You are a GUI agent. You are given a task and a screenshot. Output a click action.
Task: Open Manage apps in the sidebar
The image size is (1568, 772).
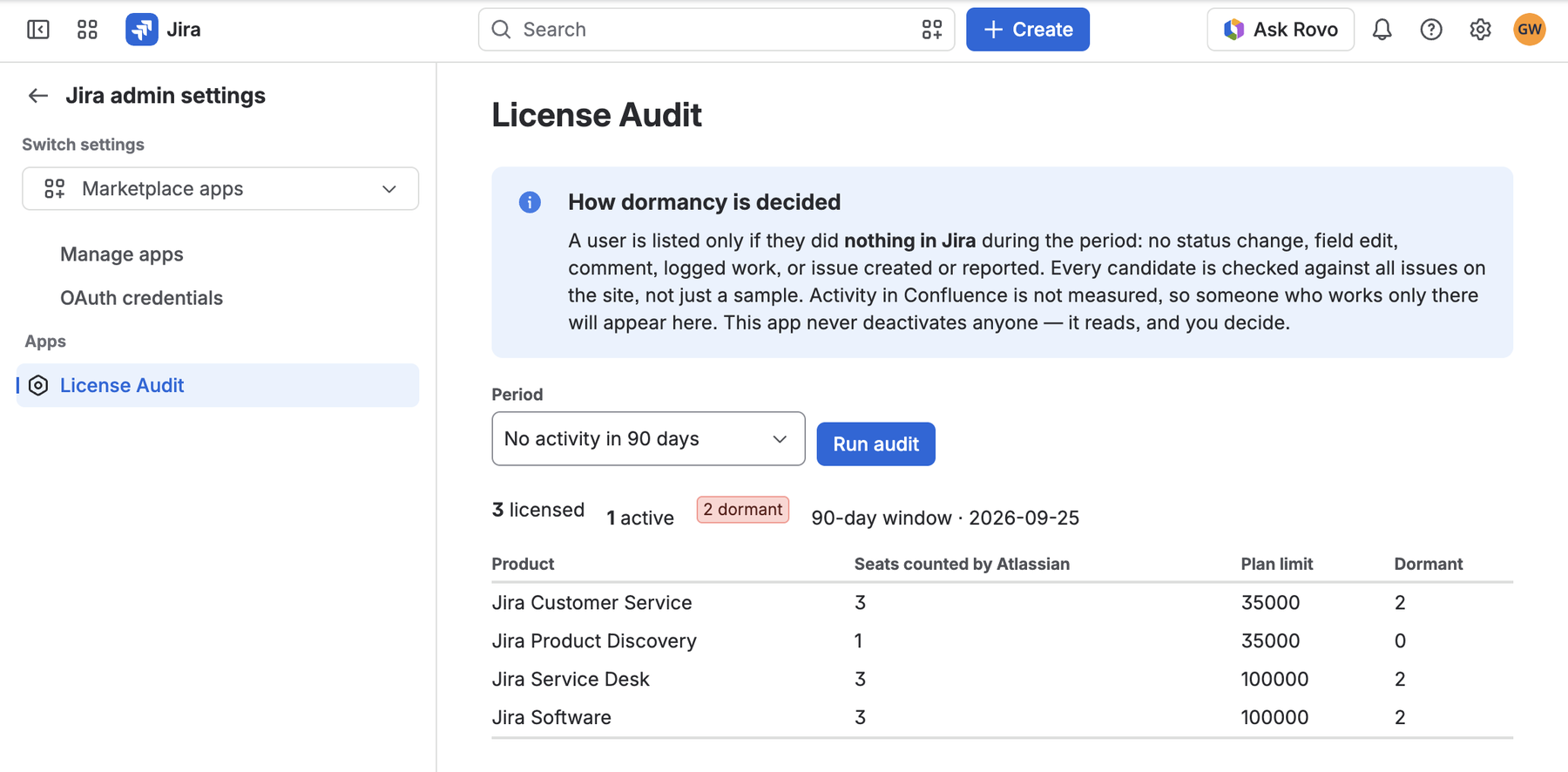point(122,254)
